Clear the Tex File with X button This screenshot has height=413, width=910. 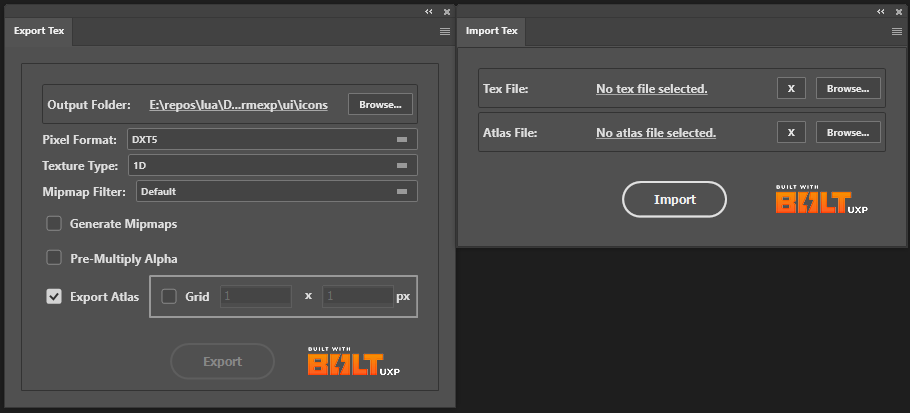pos(791,88)
